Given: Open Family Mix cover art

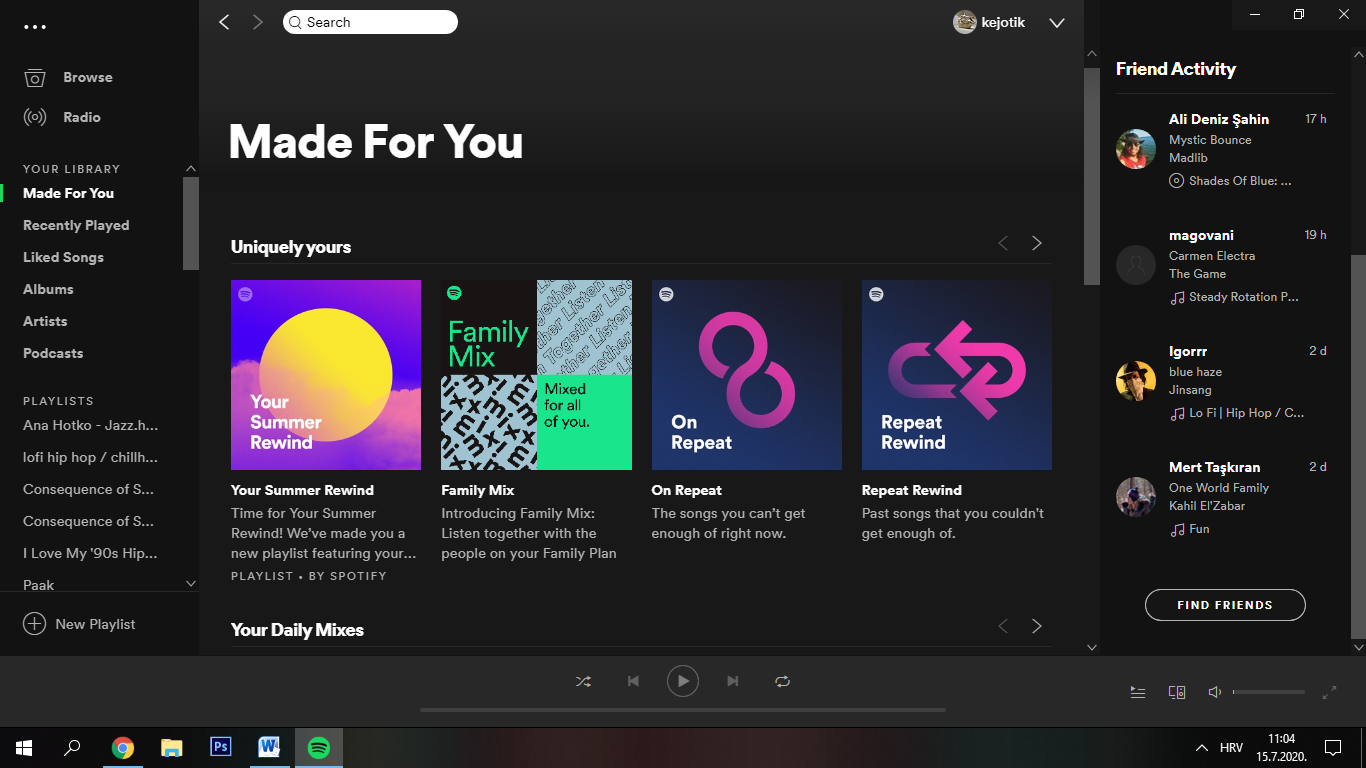Looking at the screenshot, I should 536,375.
